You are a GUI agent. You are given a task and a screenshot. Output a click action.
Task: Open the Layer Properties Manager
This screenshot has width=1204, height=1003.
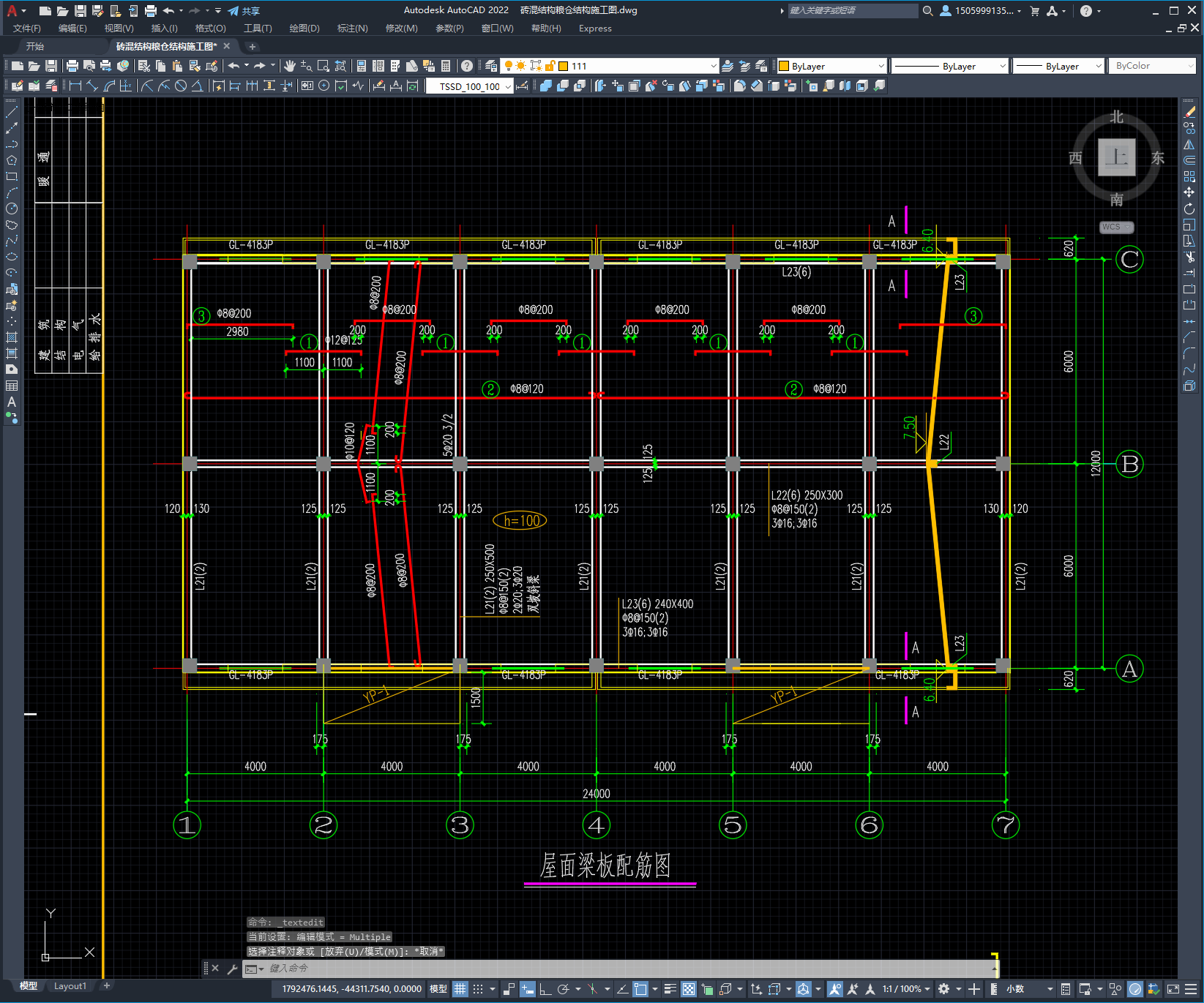(x=491, y=66)
